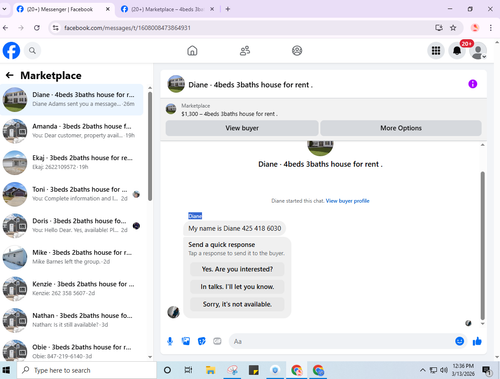This screenshot has height=379, width=500.
Task: Open the volume control in system tray
Action: click(444, 370)
